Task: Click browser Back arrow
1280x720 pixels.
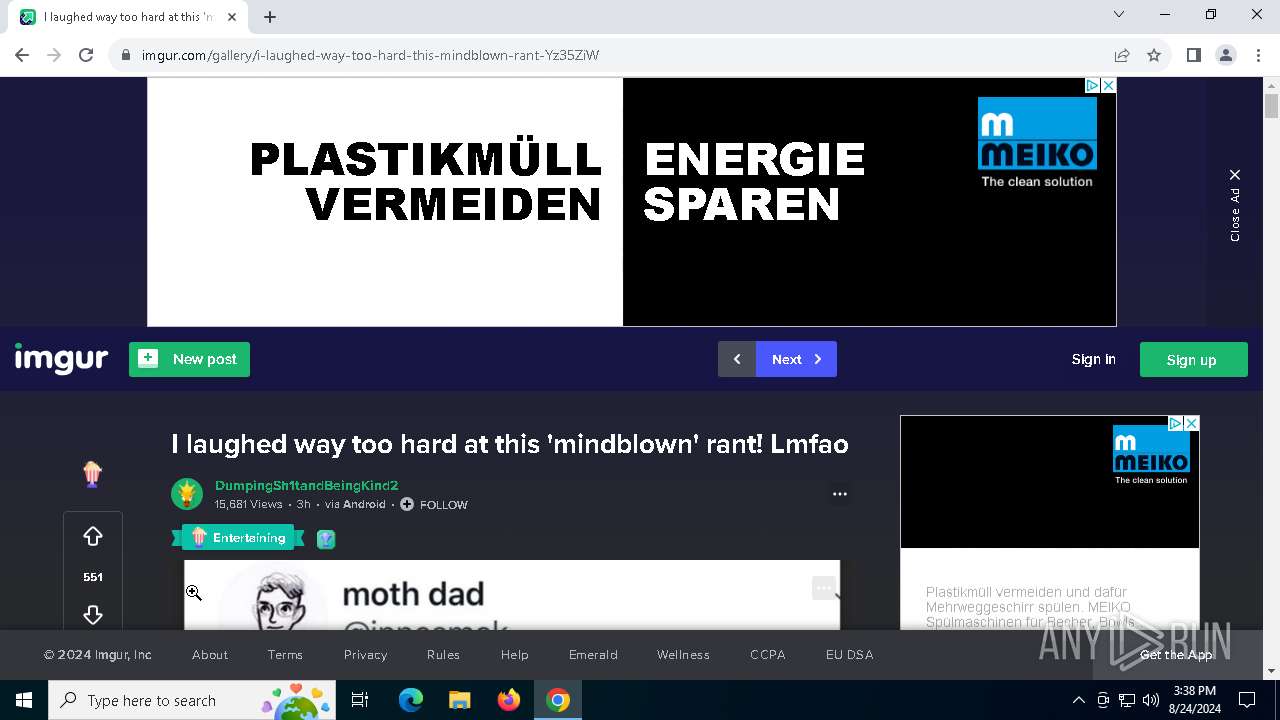Action: (22, 55)
